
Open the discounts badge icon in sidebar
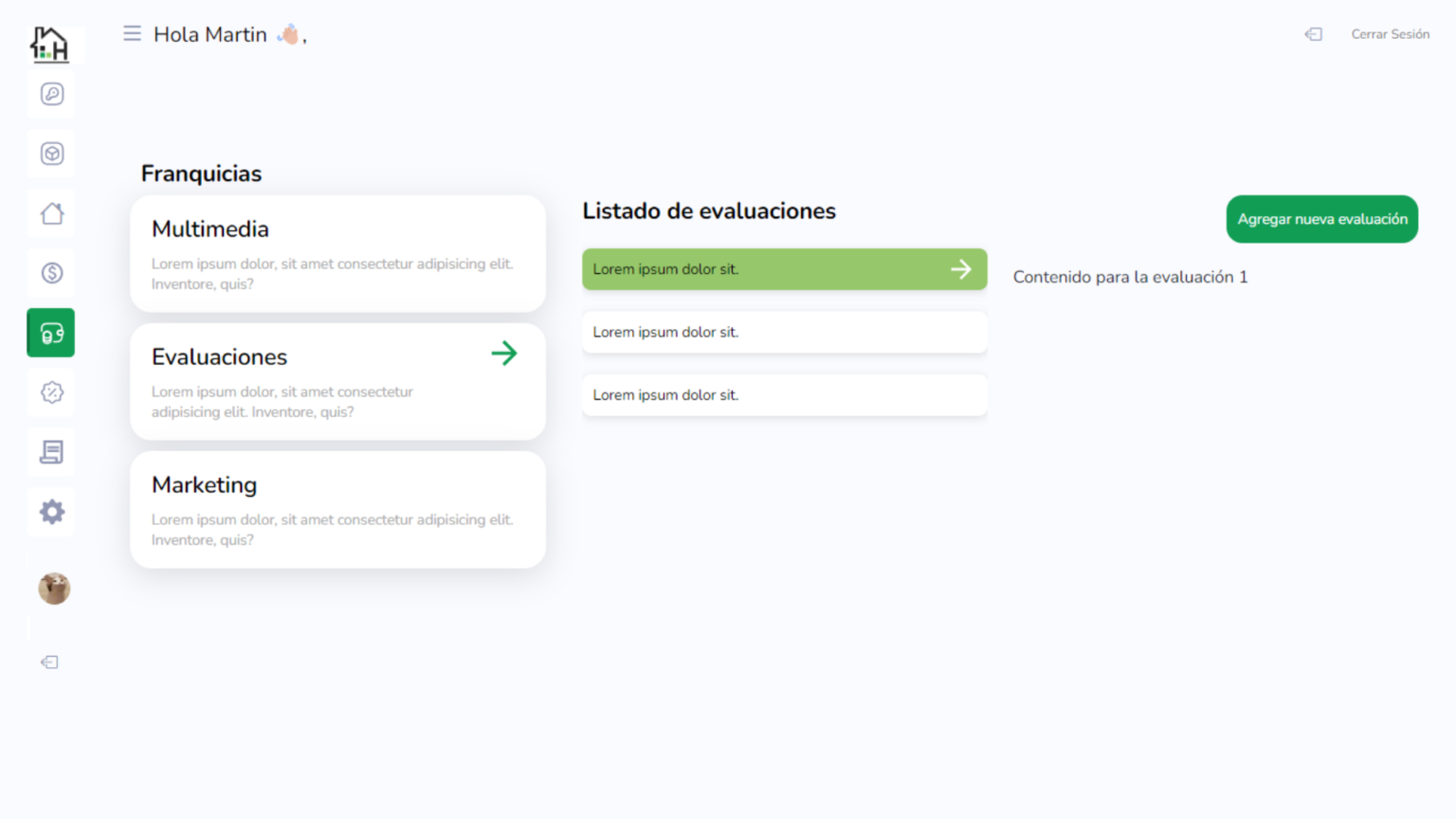click(51, 392)
